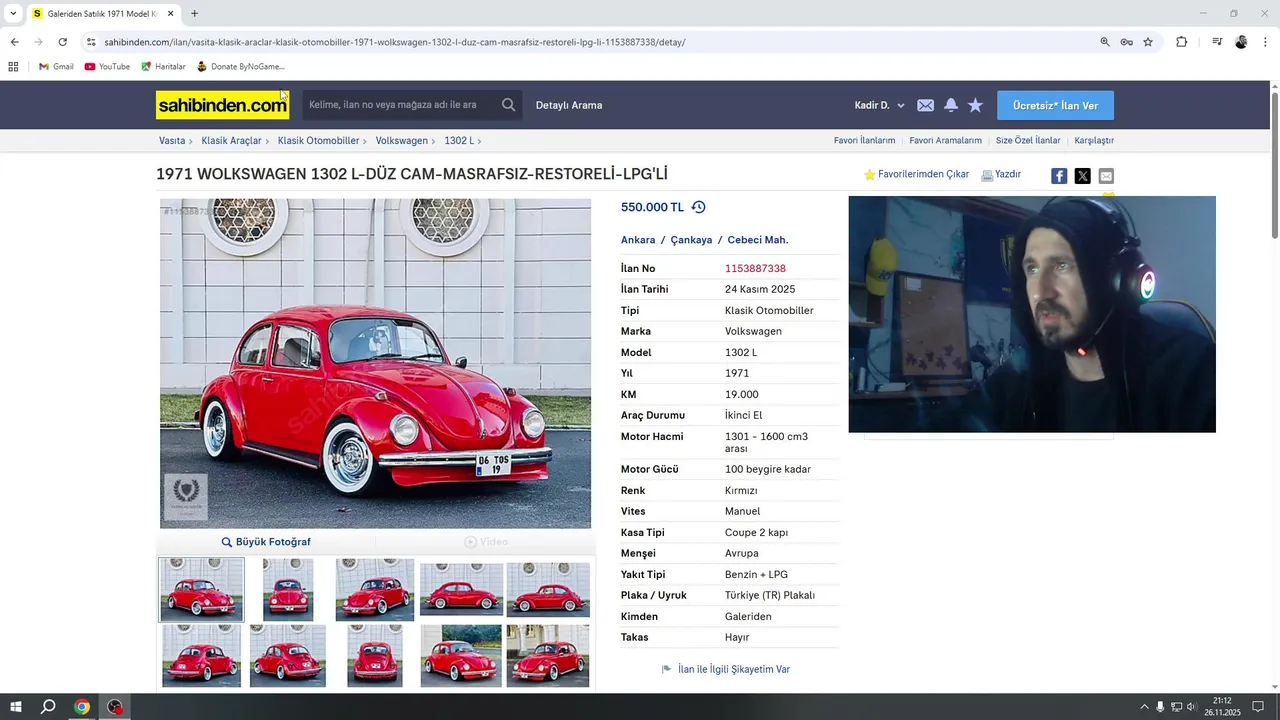Open Favori Aramalarım
This screenshot has width=1280, height=720.
click(945, 141)
